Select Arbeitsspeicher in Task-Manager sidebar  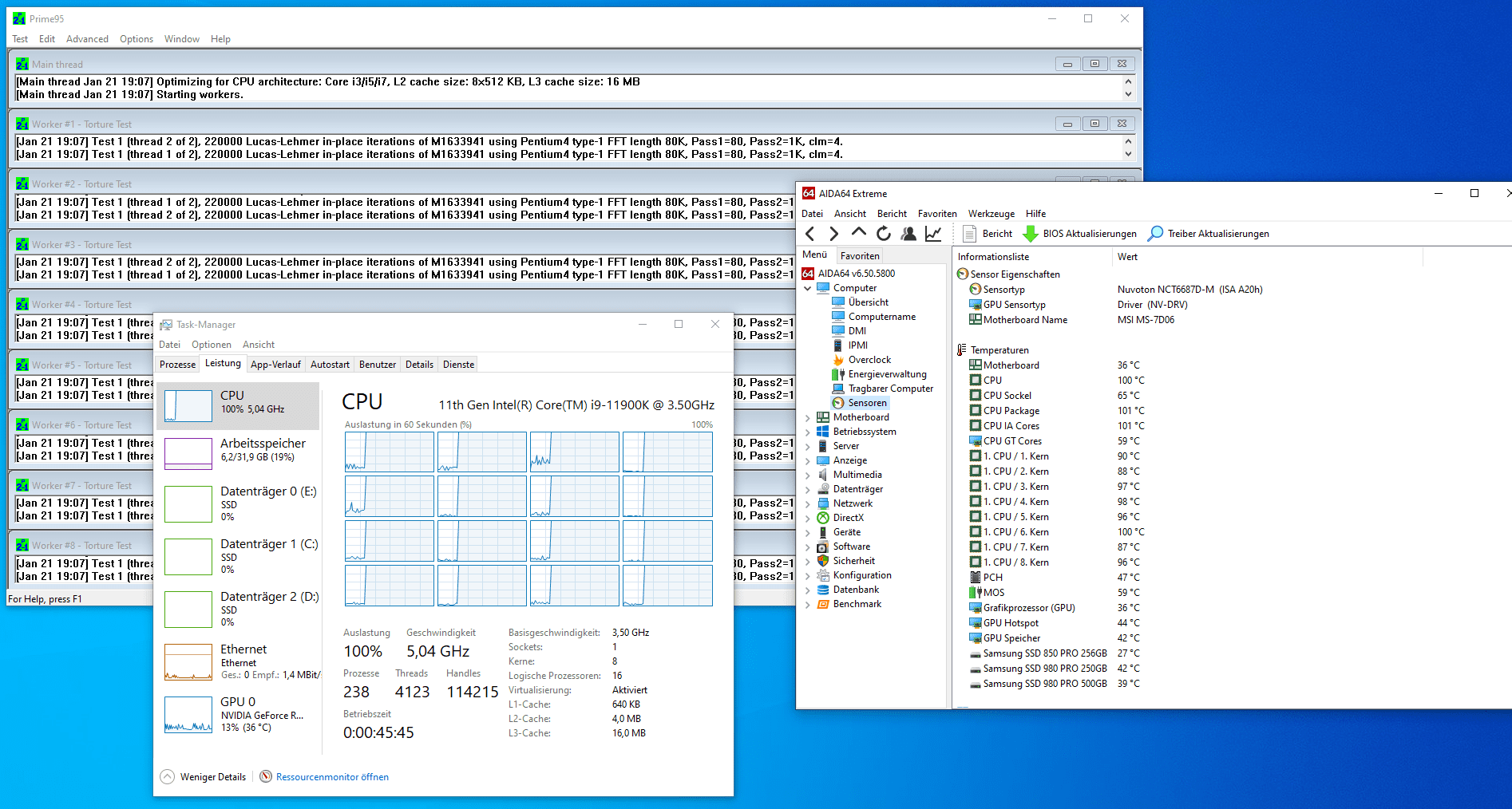(238, 453)
